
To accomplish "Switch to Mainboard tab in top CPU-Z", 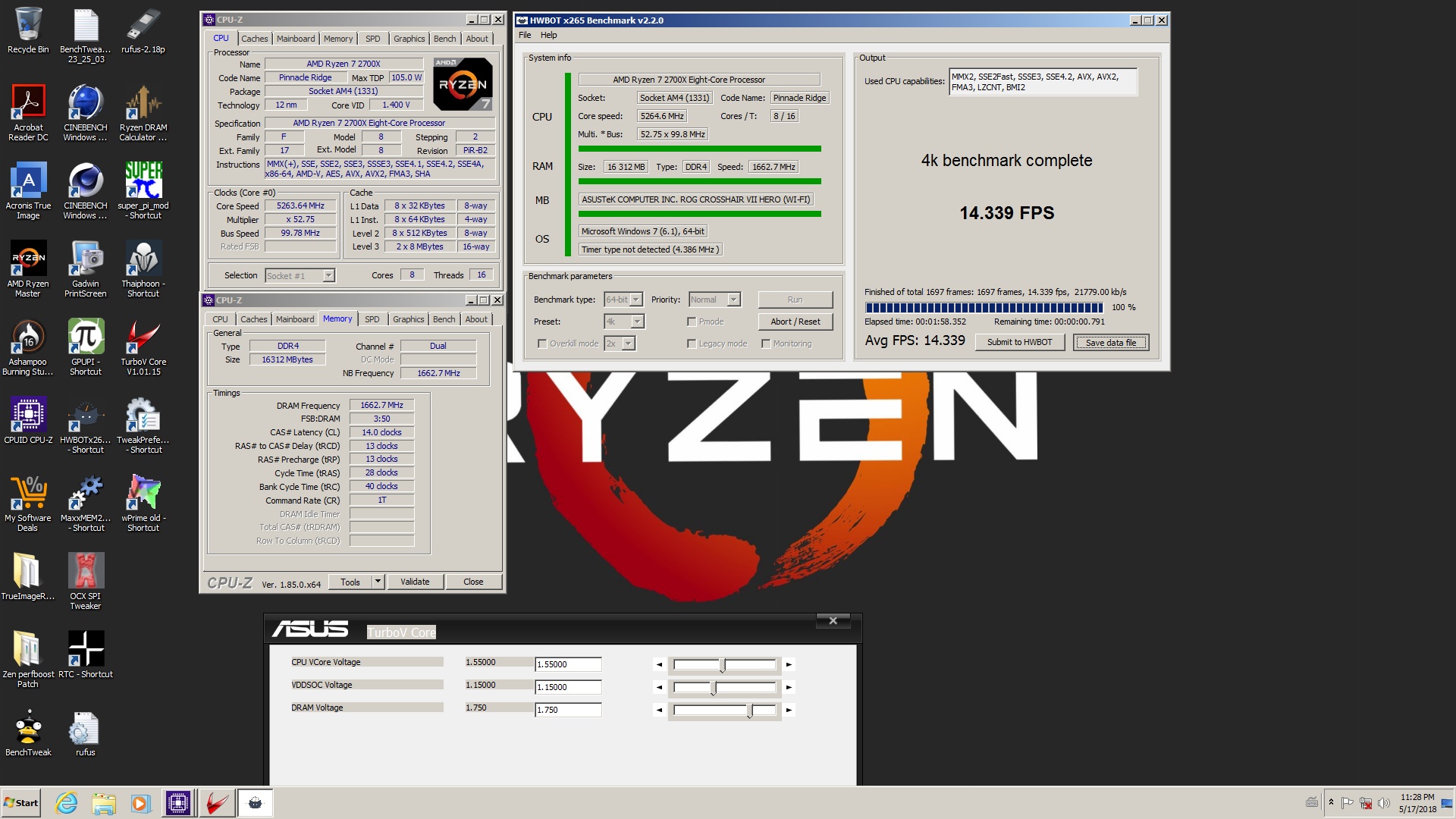I will coord(295,39).
